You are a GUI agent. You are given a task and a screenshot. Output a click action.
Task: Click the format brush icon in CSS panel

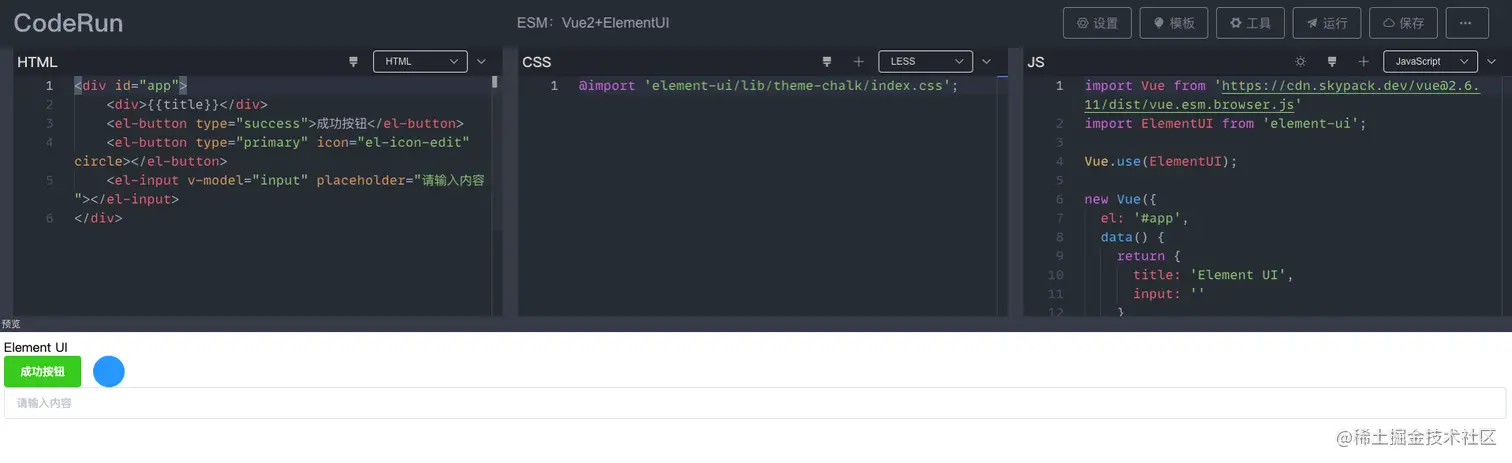point(827,62)
